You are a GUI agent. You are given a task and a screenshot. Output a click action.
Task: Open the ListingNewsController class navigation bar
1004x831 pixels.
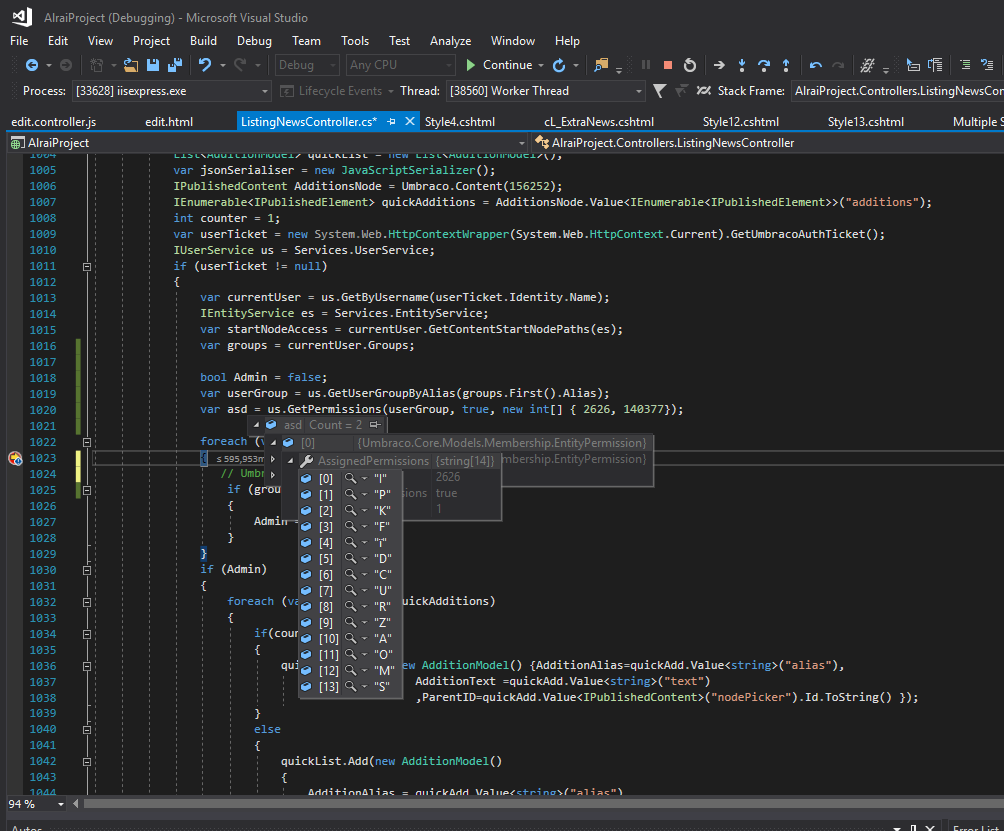pyautogui.click(x=768, y=143)
